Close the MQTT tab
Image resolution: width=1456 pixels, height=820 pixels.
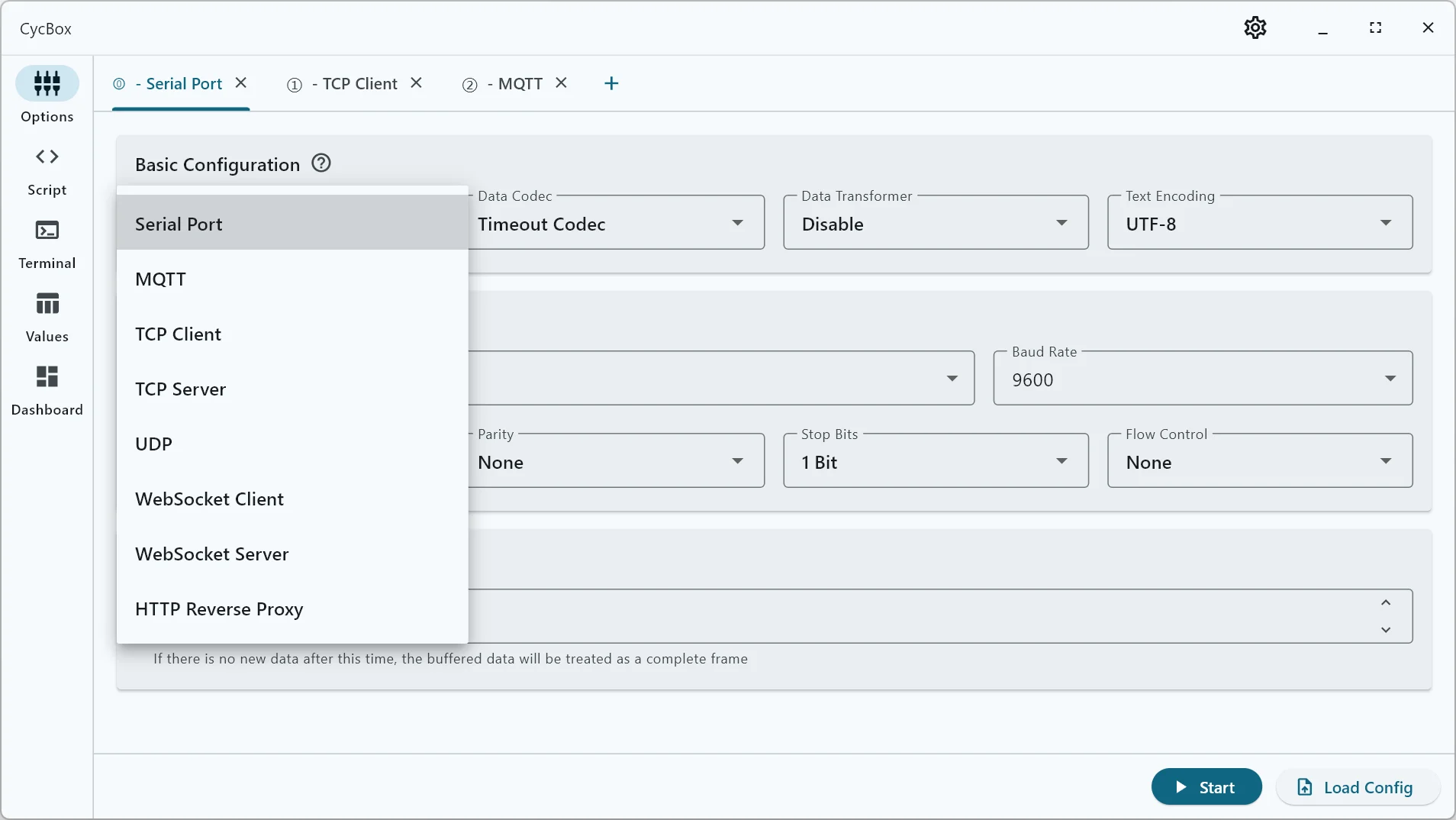coord(561,83)
